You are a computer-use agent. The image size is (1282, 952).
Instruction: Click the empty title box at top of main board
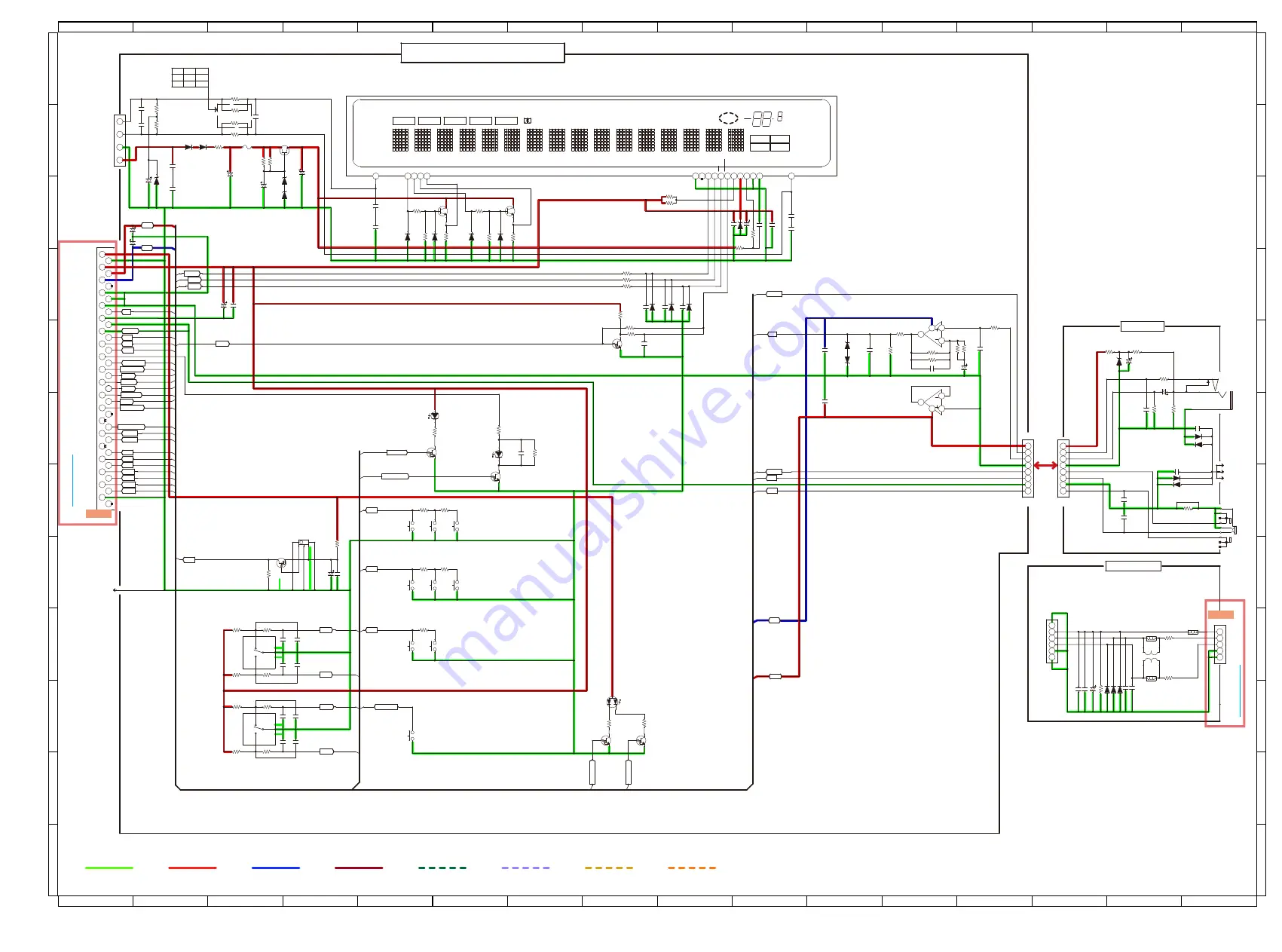(482, 53)
